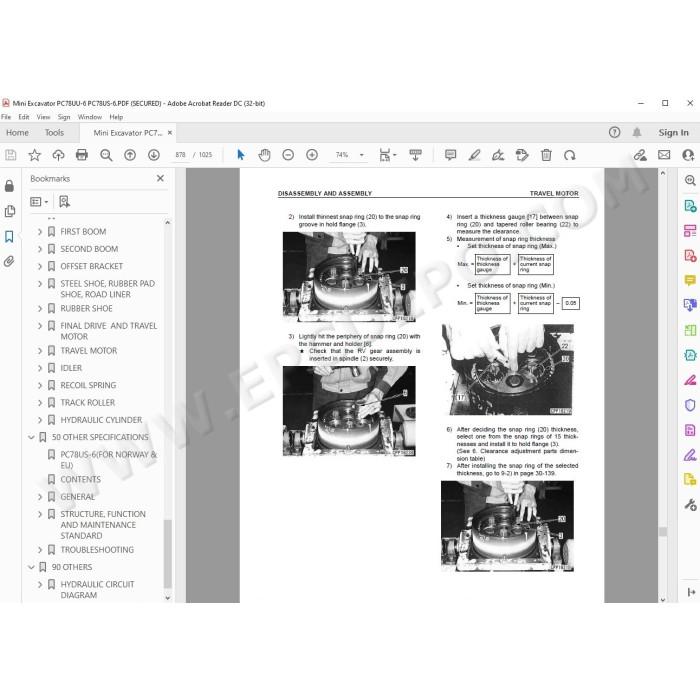Toggle read mode scrolling icon
Image resolution: width=700 pixels, height=700 pixels.
pos(415,155)
